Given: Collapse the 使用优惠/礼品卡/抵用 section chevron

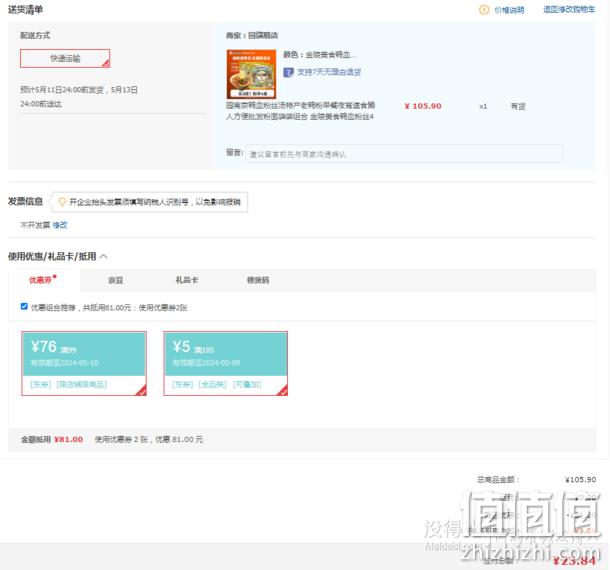Looking at the screenshot, I should [103, 256].
